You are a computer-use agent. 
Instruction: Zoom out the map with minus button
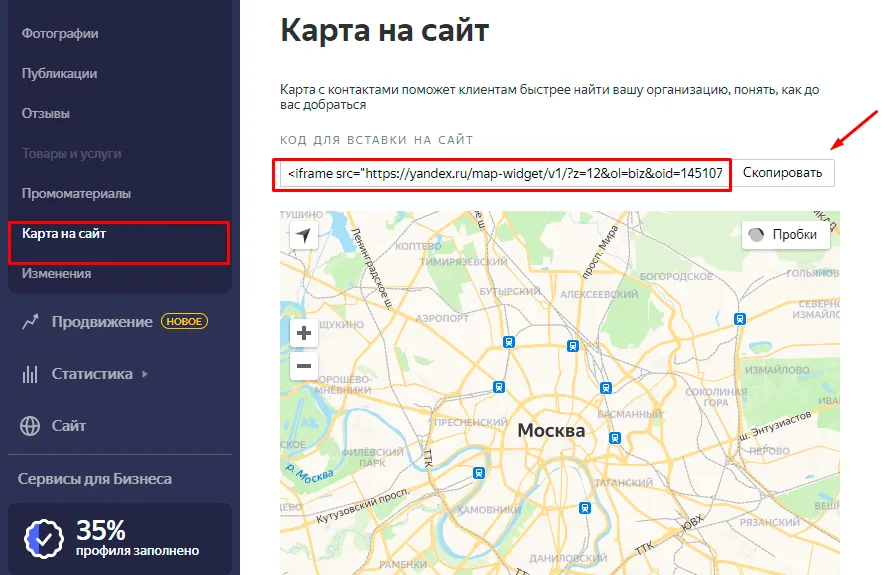(x=304, y=366)
